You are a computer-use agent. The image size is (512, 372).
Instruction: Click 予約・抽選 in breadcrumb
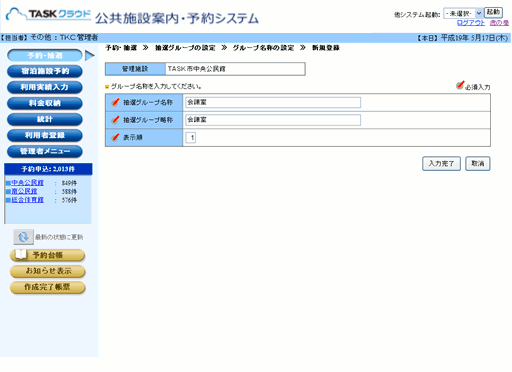point(121,48)
